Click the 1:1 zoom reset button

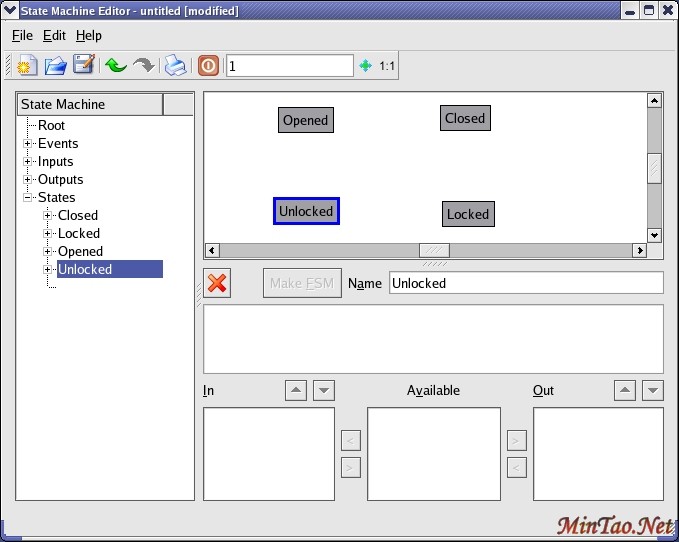(387, 66)
